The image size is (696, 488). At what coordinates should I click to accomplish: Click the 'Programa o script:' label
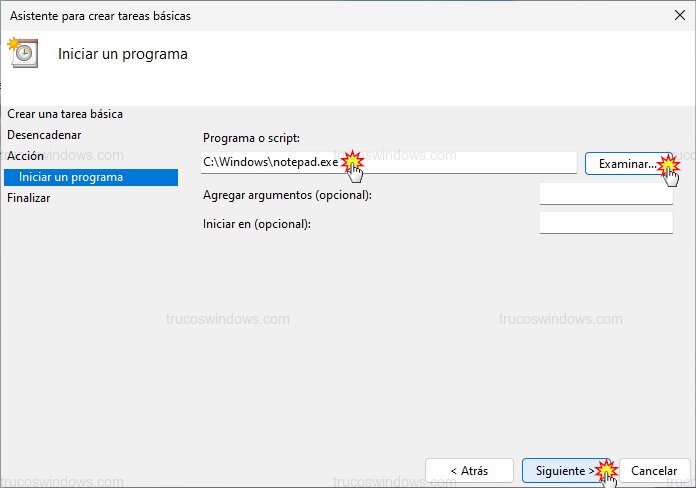(251, 138)
